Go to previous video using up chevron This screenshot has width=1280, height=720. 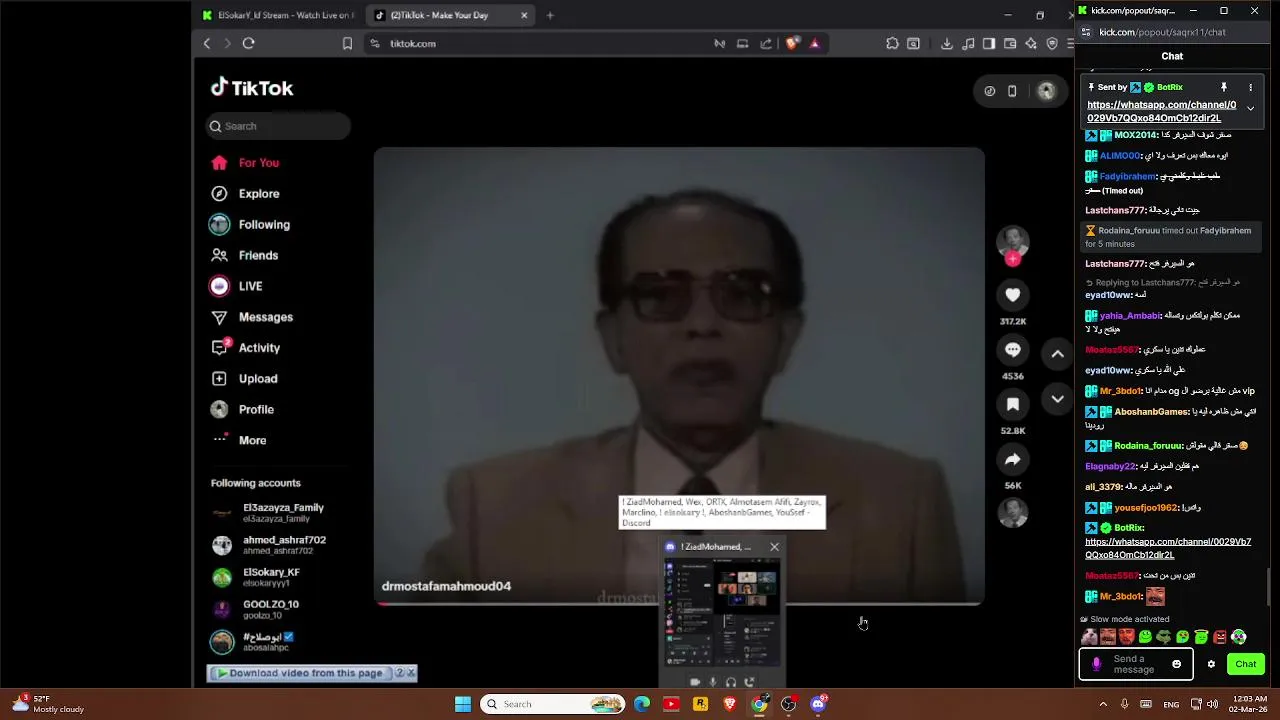pyautogui.click(x=1057, y=354)
